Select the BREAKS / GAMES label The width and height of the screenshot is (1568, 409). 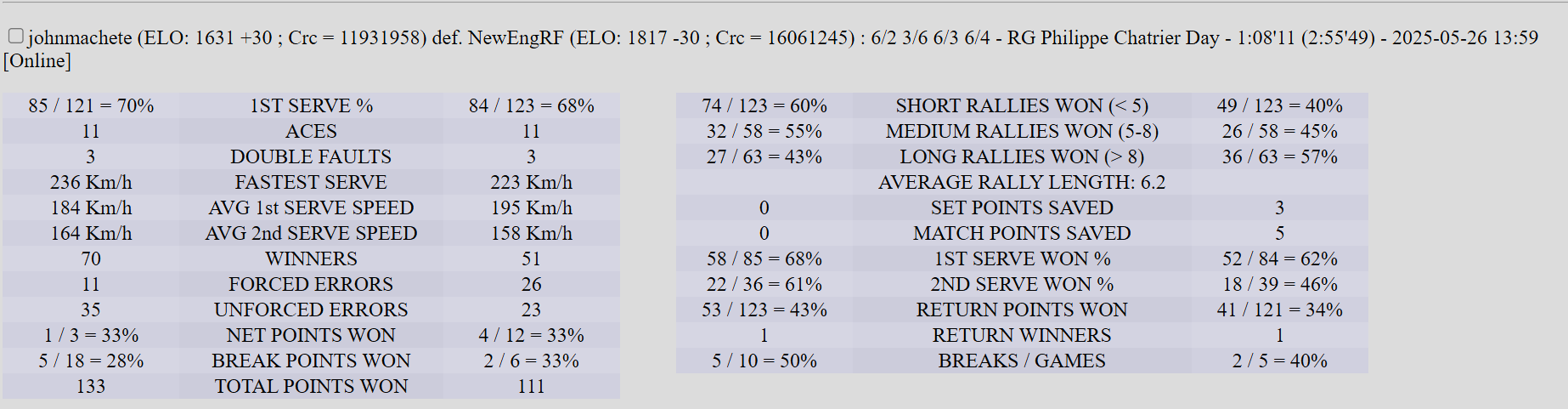(x=1022, y=361)
